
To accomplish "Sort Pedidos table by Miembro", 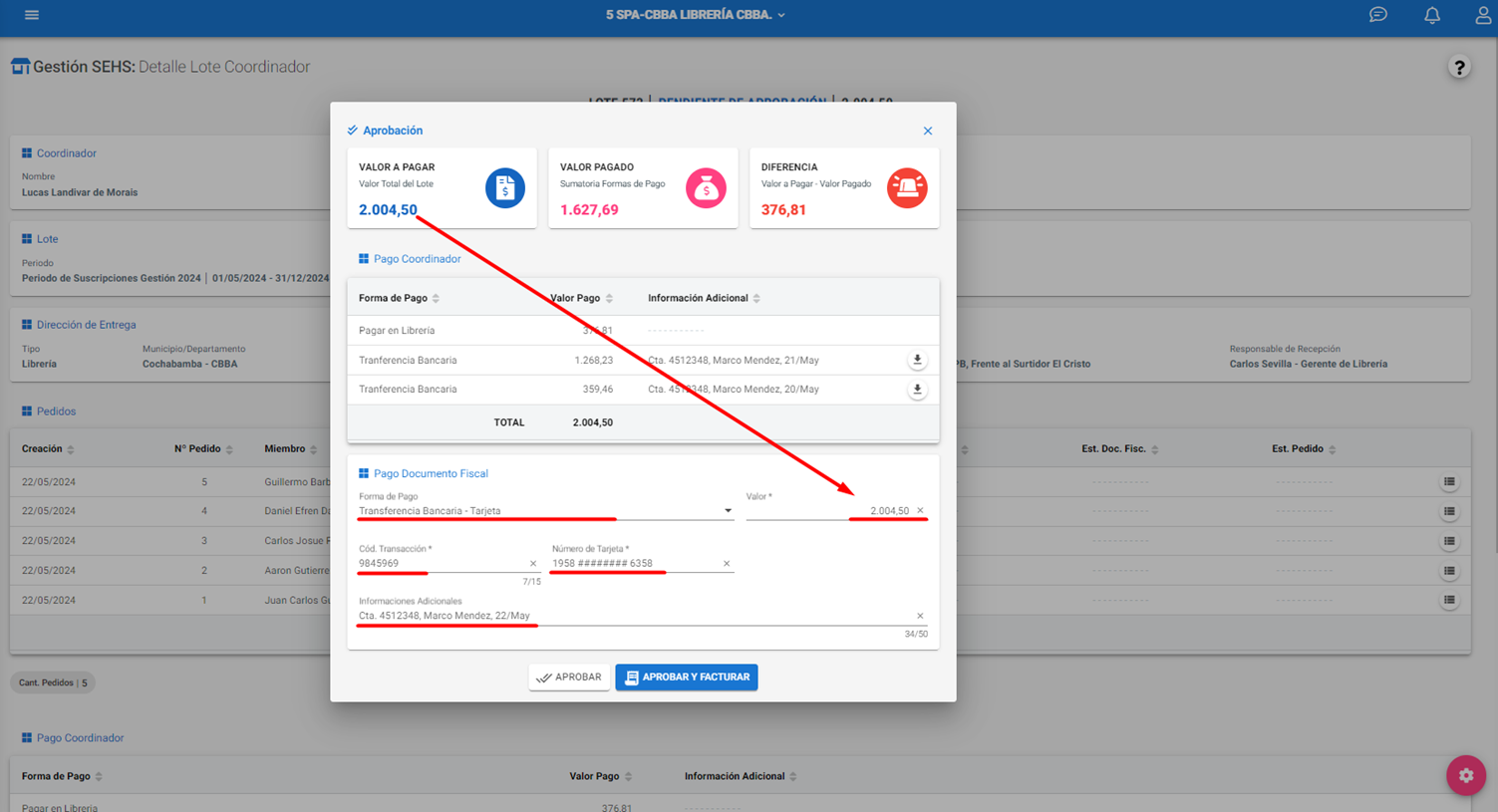I will pyautogui.click(x=291, y=449).
